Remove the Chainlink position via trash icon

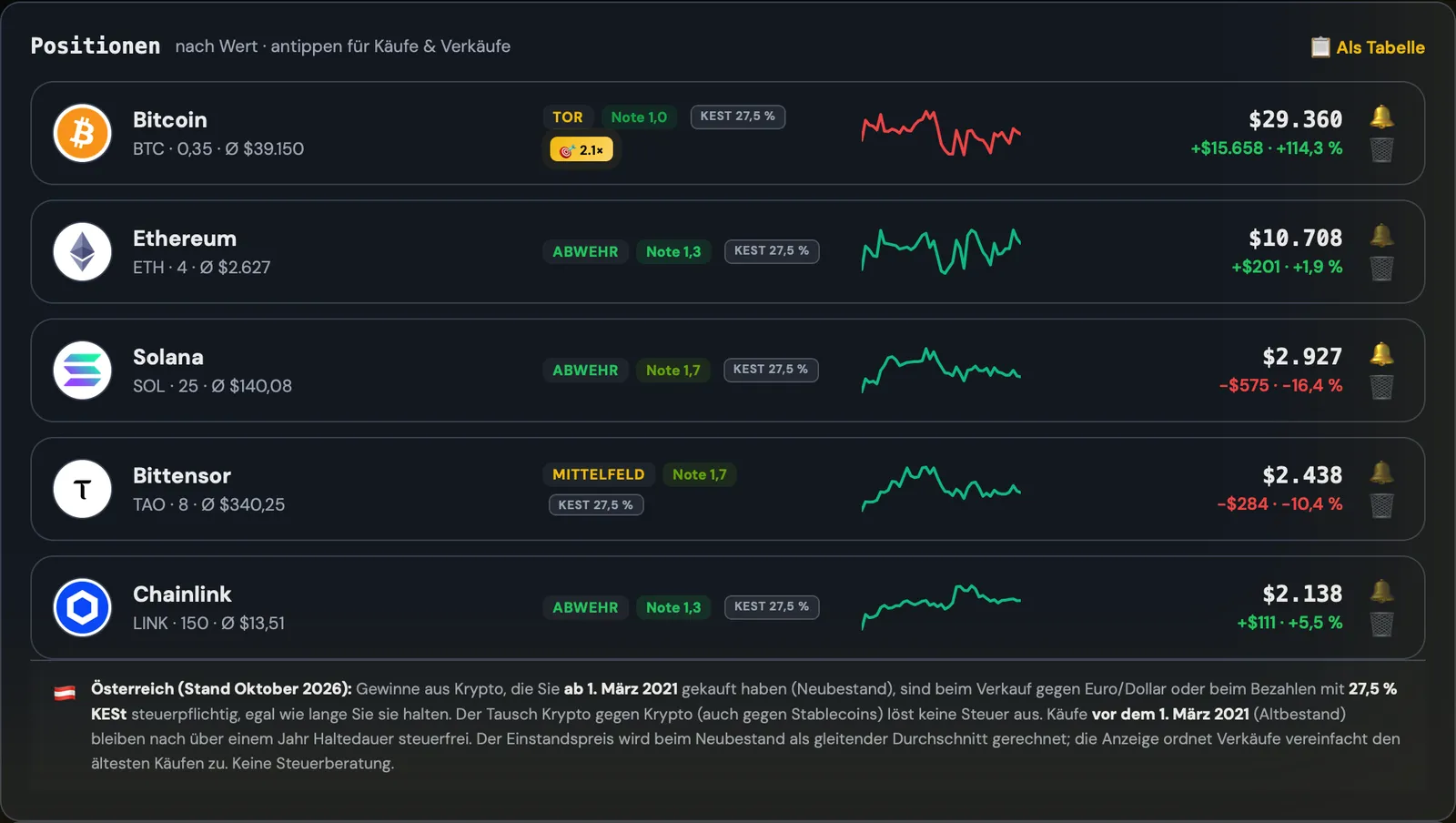click(x=1381, y=624)
